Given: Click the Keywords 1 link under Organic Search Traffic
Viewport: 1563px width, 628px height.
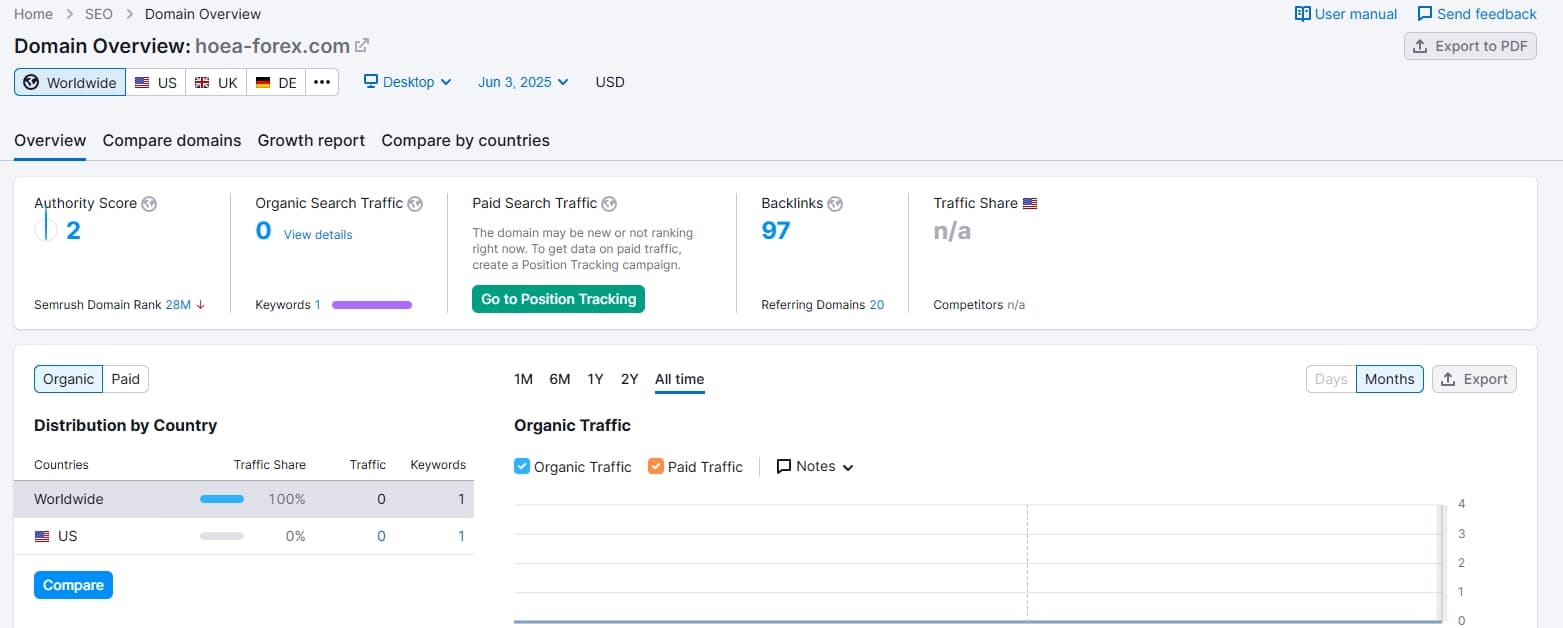Looking at the screenshot, I should [317, 305].
